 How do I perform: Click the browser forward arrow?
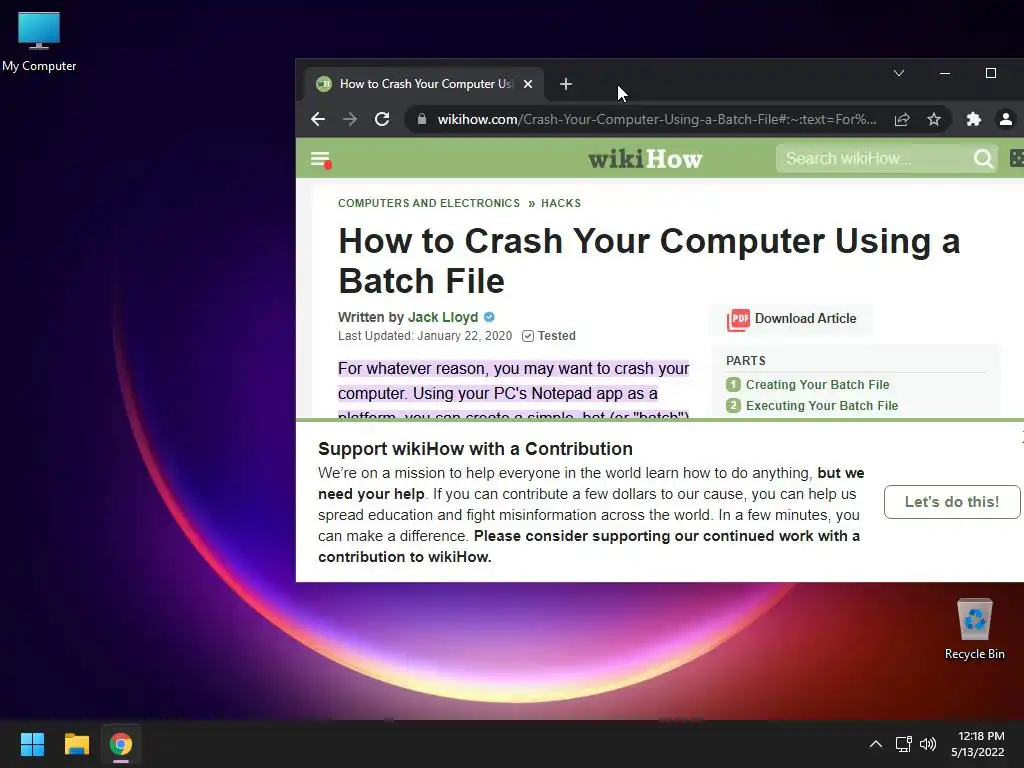350,119
